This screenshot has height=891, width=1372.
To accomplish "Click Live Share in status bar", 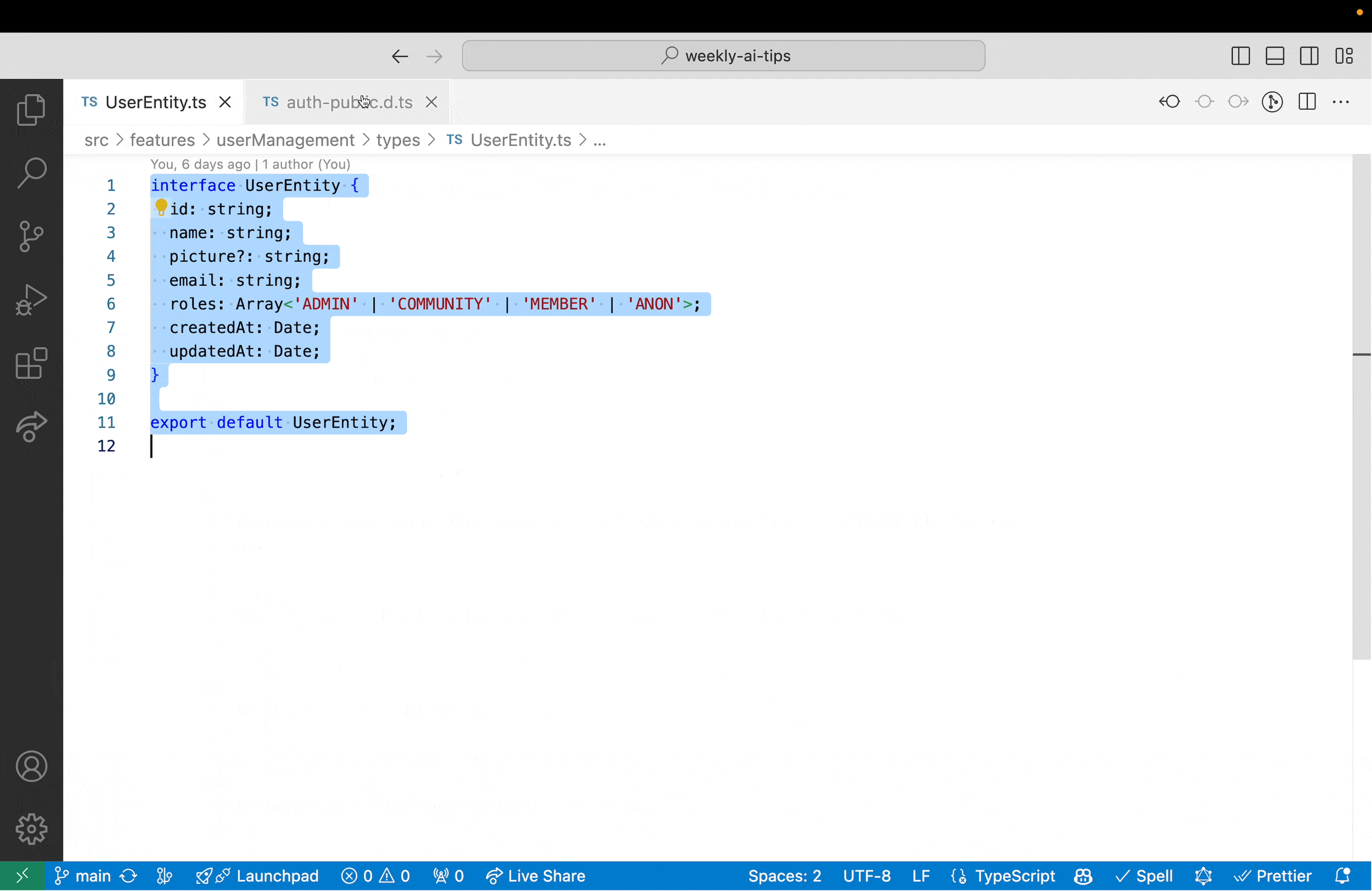I will [x=536, y=877].
